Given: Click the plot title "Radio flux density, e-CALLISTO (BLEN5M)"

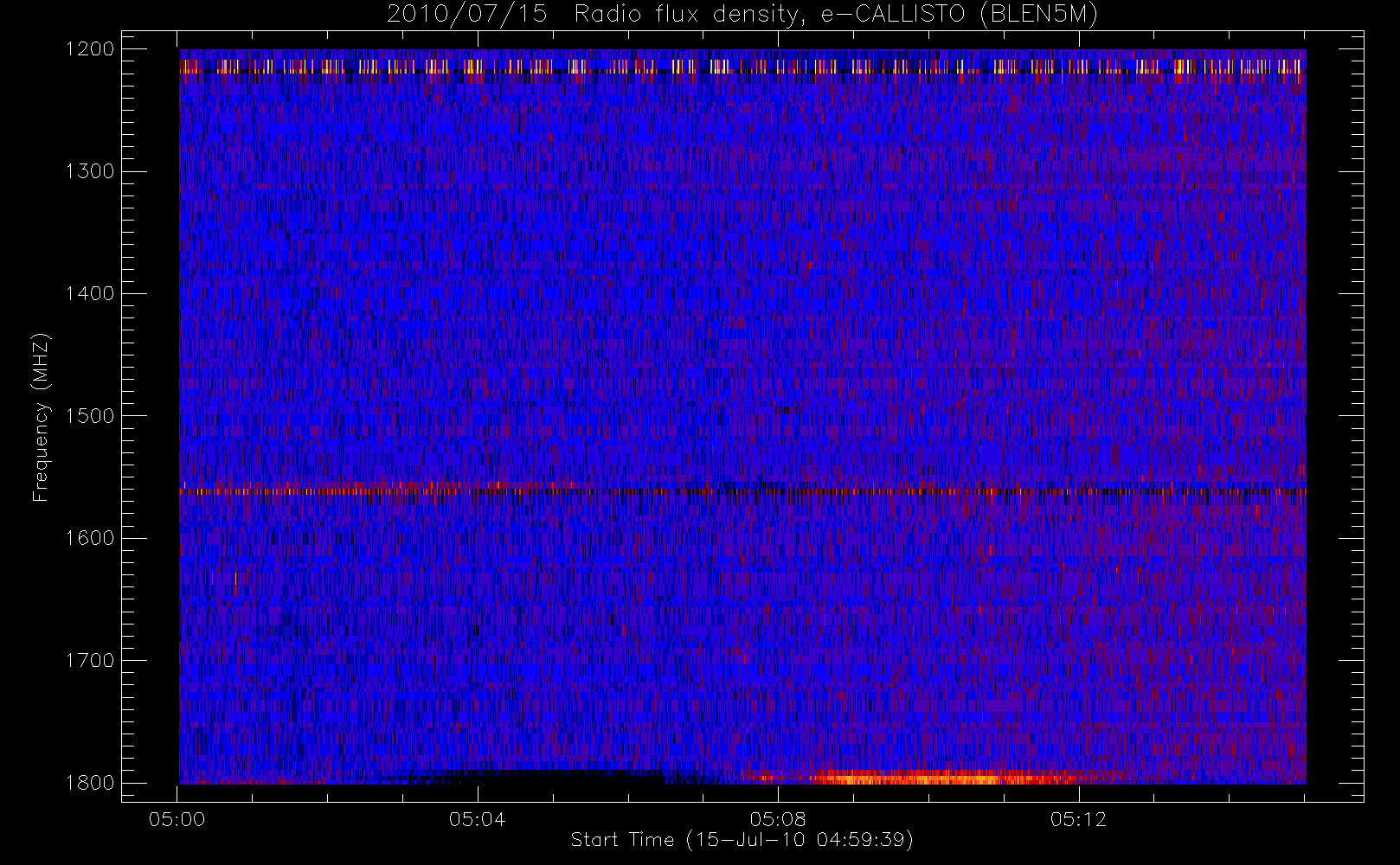Looking at the screenshot, I should [x=836, y=15].
